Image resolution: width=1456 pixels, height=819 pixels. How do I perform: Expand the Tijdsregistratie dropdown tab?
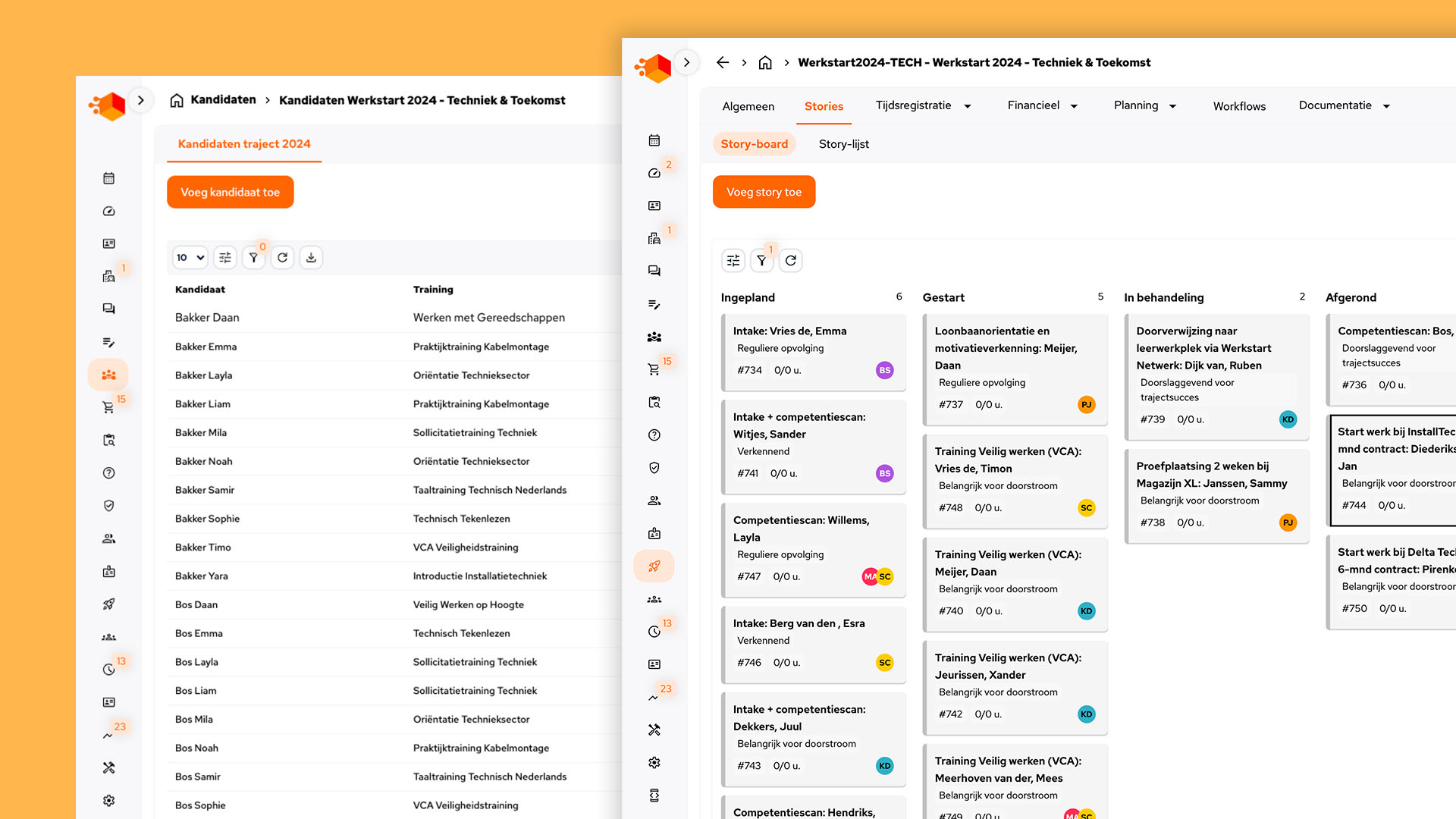click(923, 106)
